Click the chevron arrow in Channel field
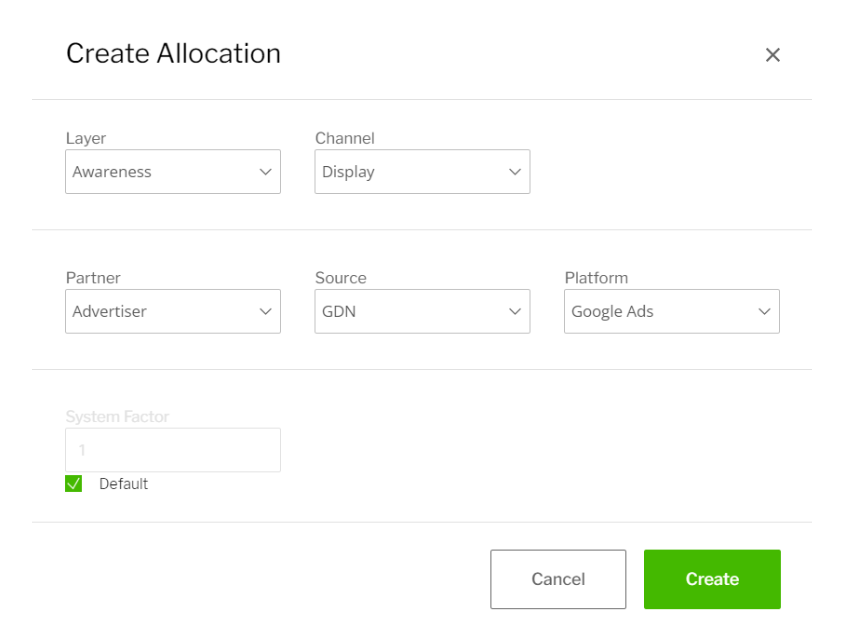The image size is (841, 642). [x=515, y=172]
